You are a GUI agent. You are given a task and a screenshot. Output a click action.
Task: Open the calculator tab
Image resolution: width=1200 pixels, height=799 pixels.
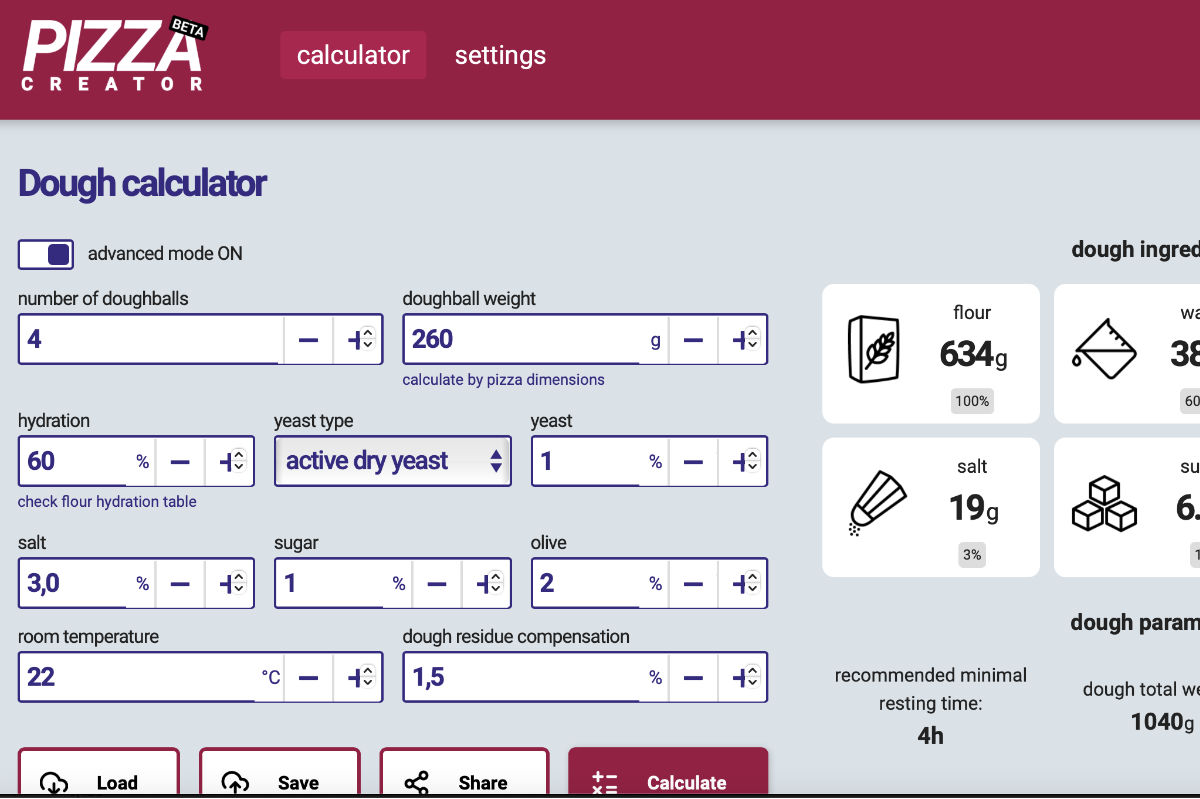(x=353, y=55)
